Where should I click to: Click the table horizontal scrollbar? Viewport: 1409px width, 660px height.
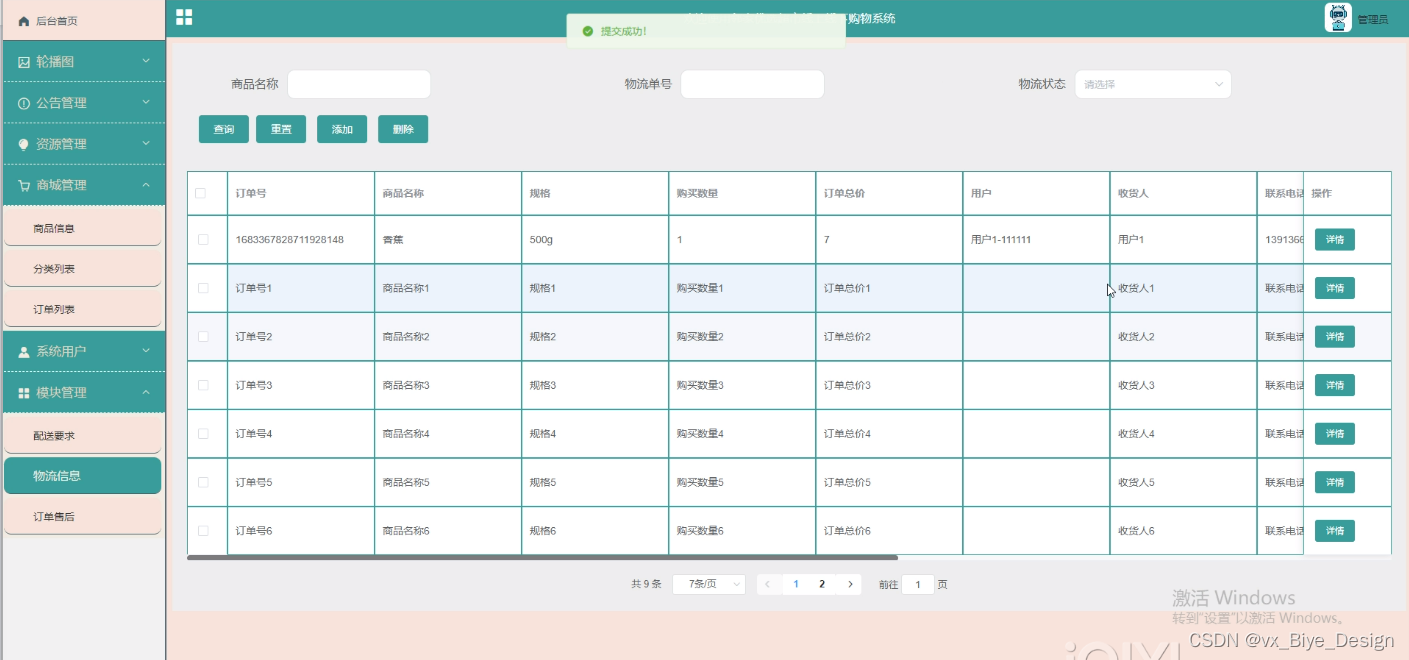(x=543, y=558)
